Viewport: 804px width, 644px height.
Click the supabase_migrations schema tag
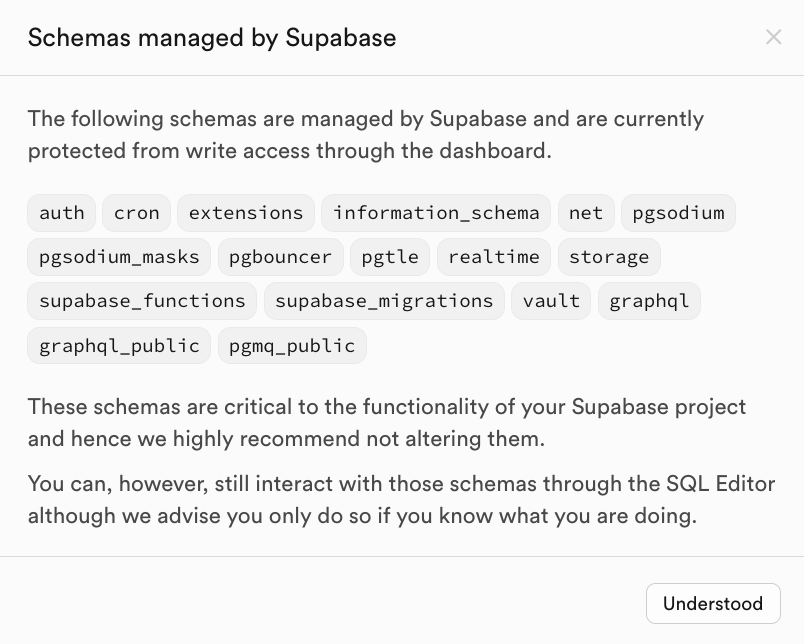click(x=384, y=301)
